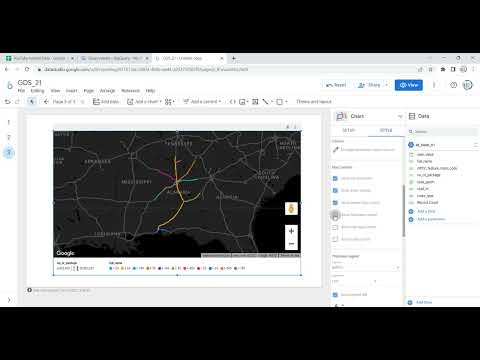Screen dimensions: 480x360
Task: Zoom out on the map
Action: tap(291, 244)
